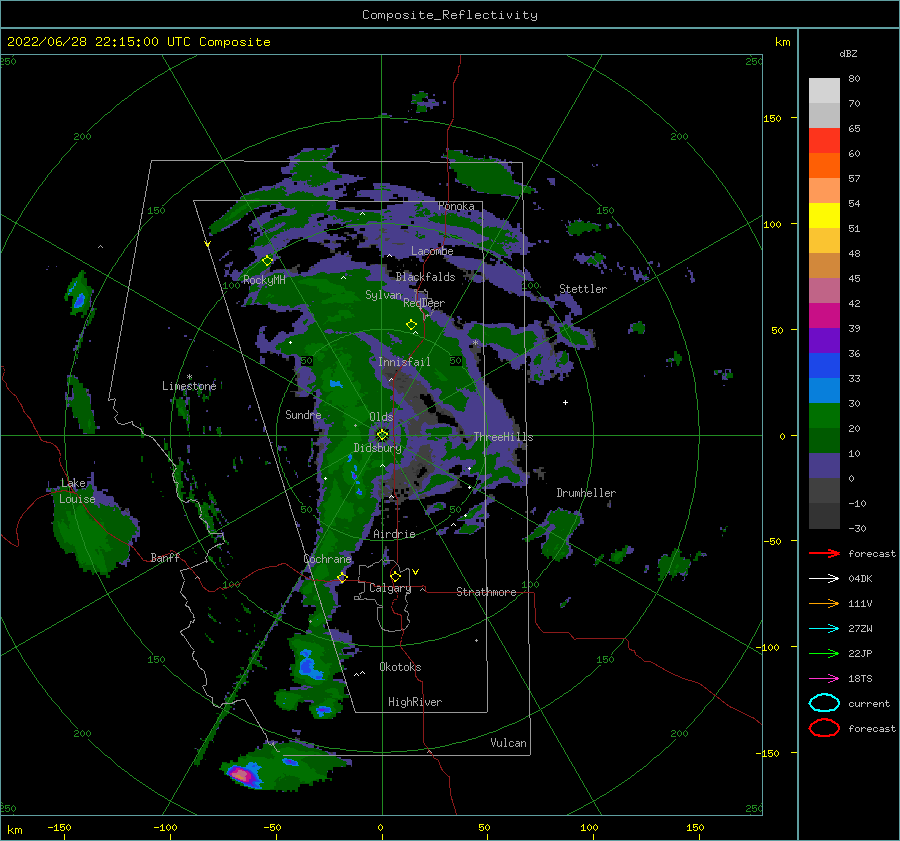
Task: Click the bright green 30–20 dBZ swatch
Action: (x=824, y=416)
